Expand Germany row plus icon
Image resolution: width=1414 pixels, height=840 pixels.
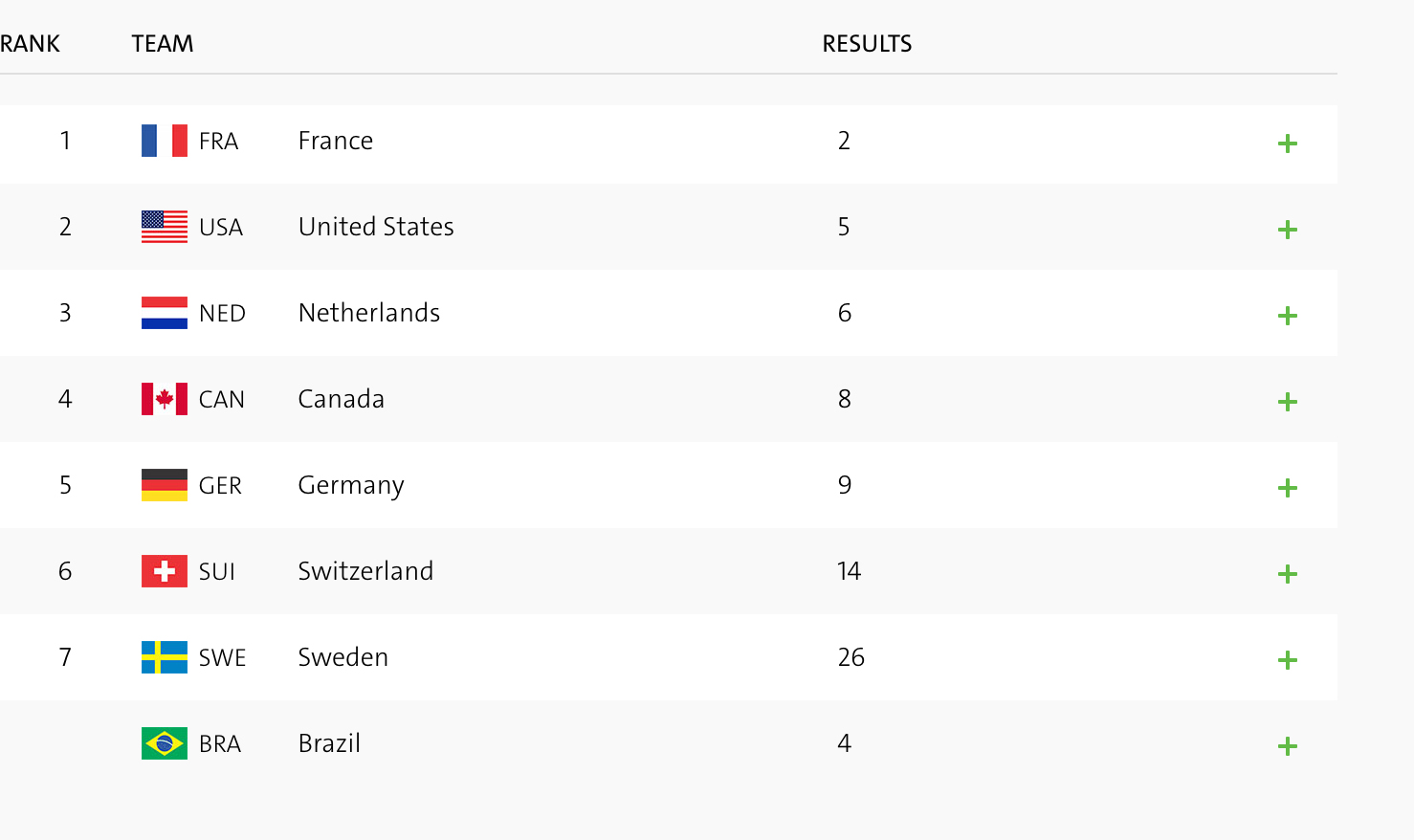tap(1288, 488)
